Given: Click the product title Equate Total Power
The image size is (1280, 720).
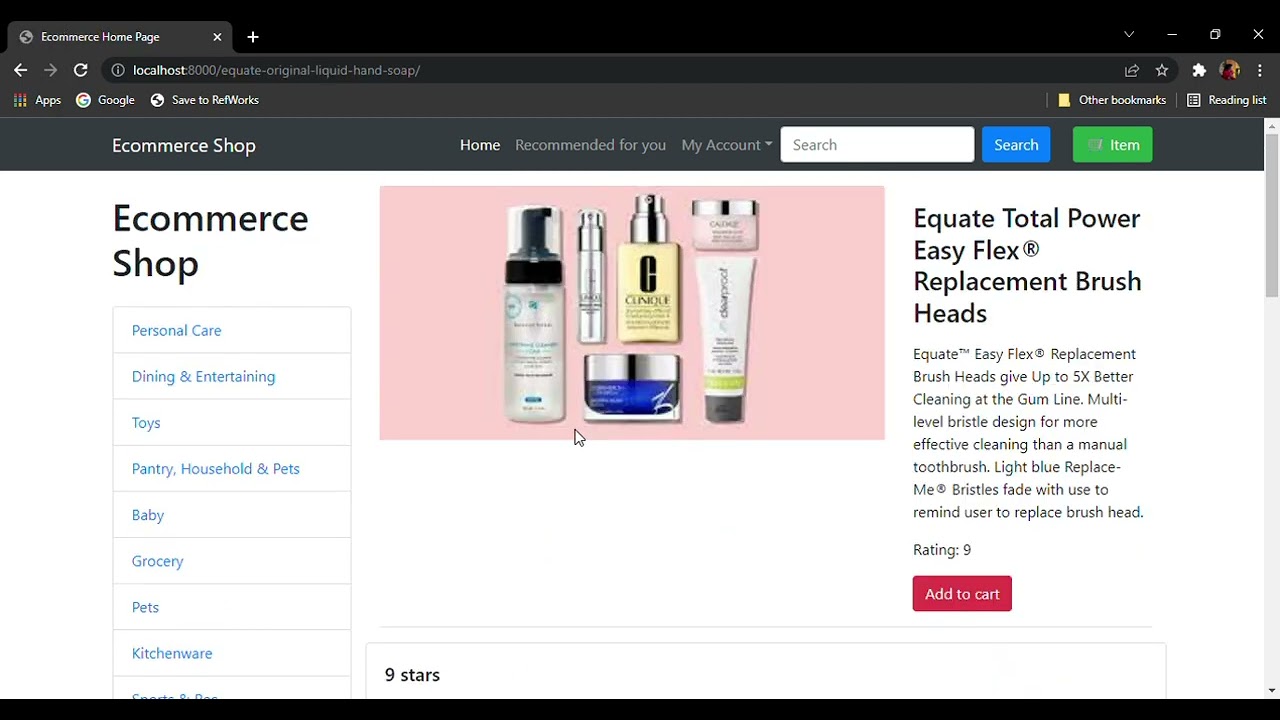Looking at the screenshot, I should (1027, 265).
